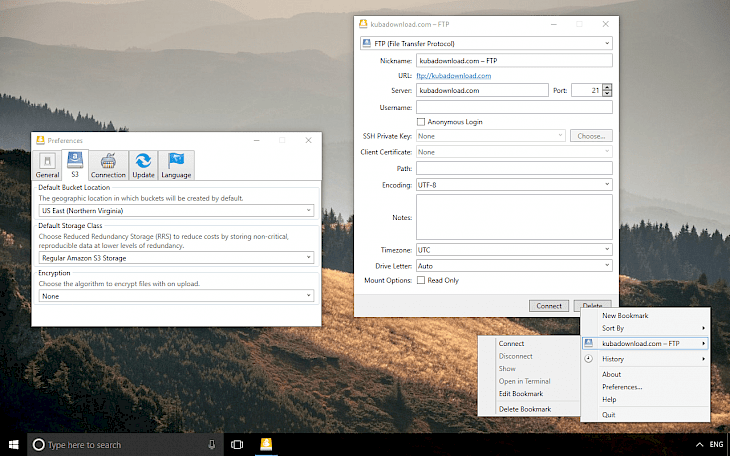Expand Default Bucket Location dropdown
The image size is (730, 456).
[x=176, y=211]
